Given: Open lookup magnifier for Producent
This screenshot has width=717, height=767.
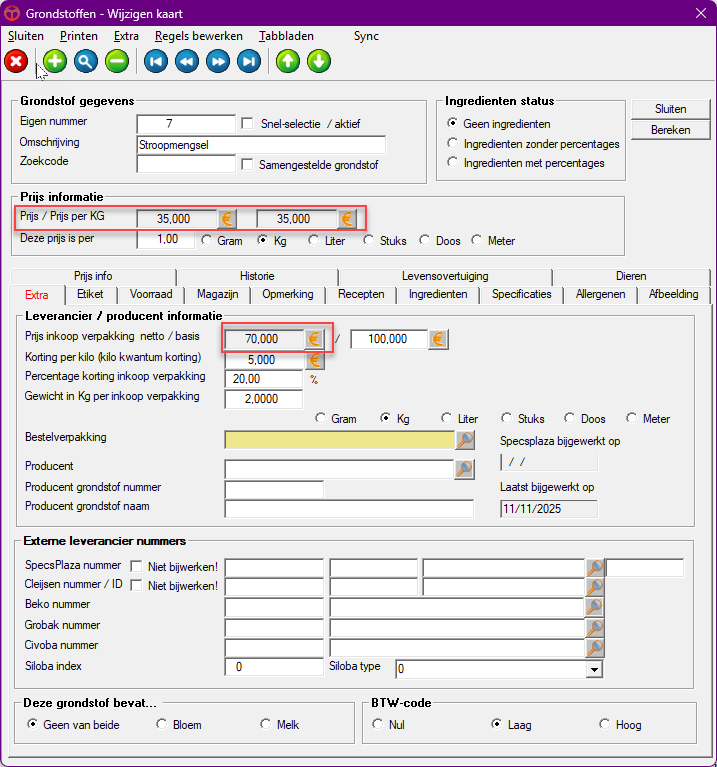Looking at the screenshot, I should tap(465, 469).
